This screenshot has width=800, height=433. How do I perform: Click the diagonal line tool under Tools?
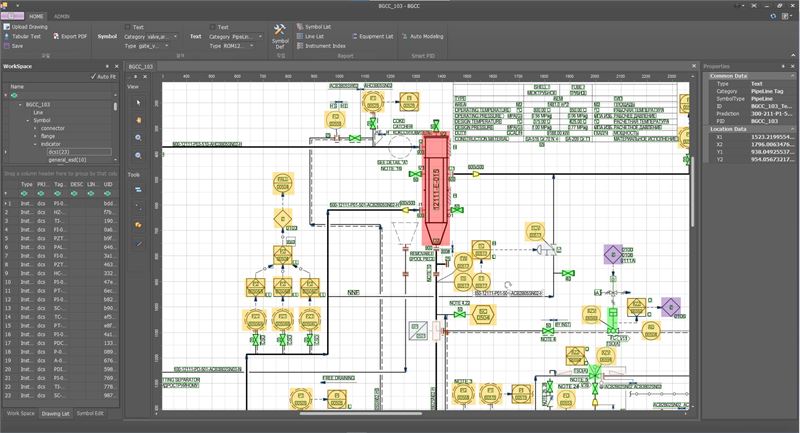click(138, 243)
